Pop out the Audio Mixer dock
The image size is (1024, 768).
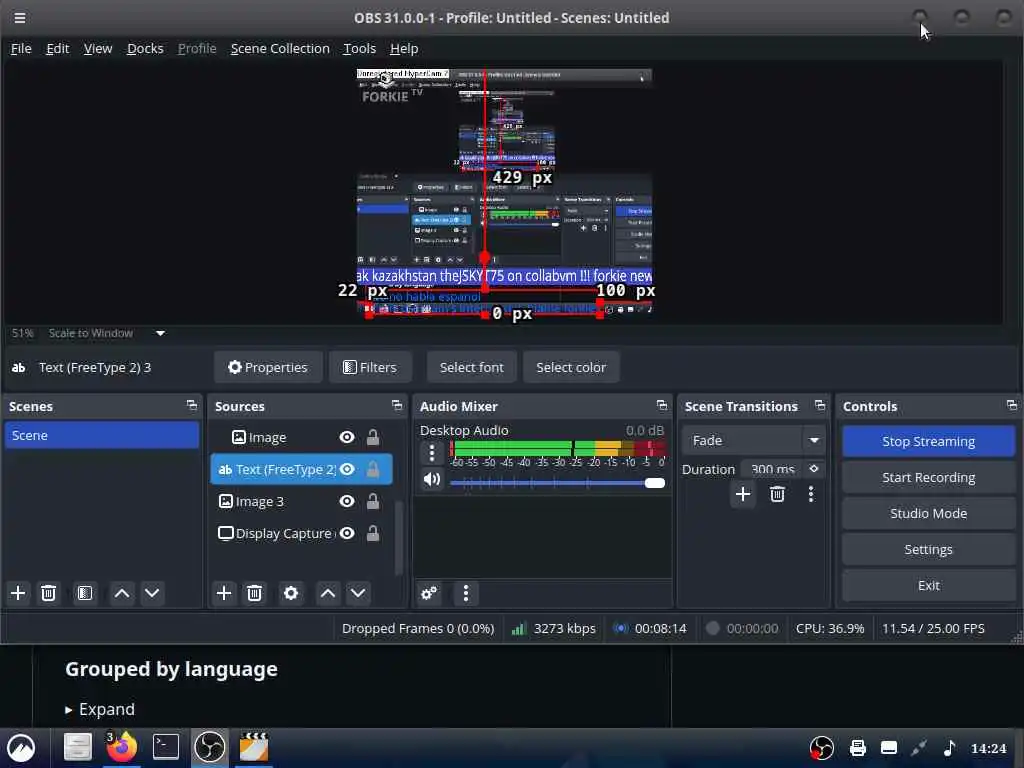click(662, 406)
